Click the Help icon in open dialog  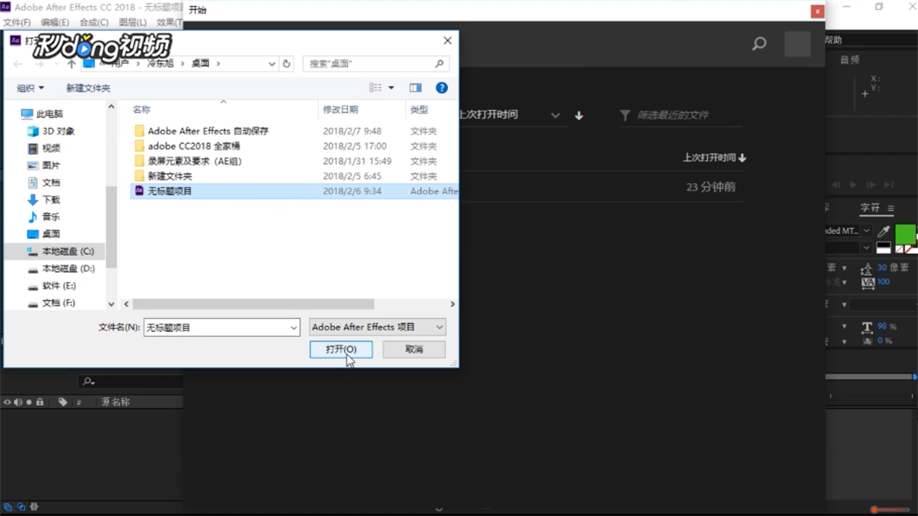[x=441, y=88]
